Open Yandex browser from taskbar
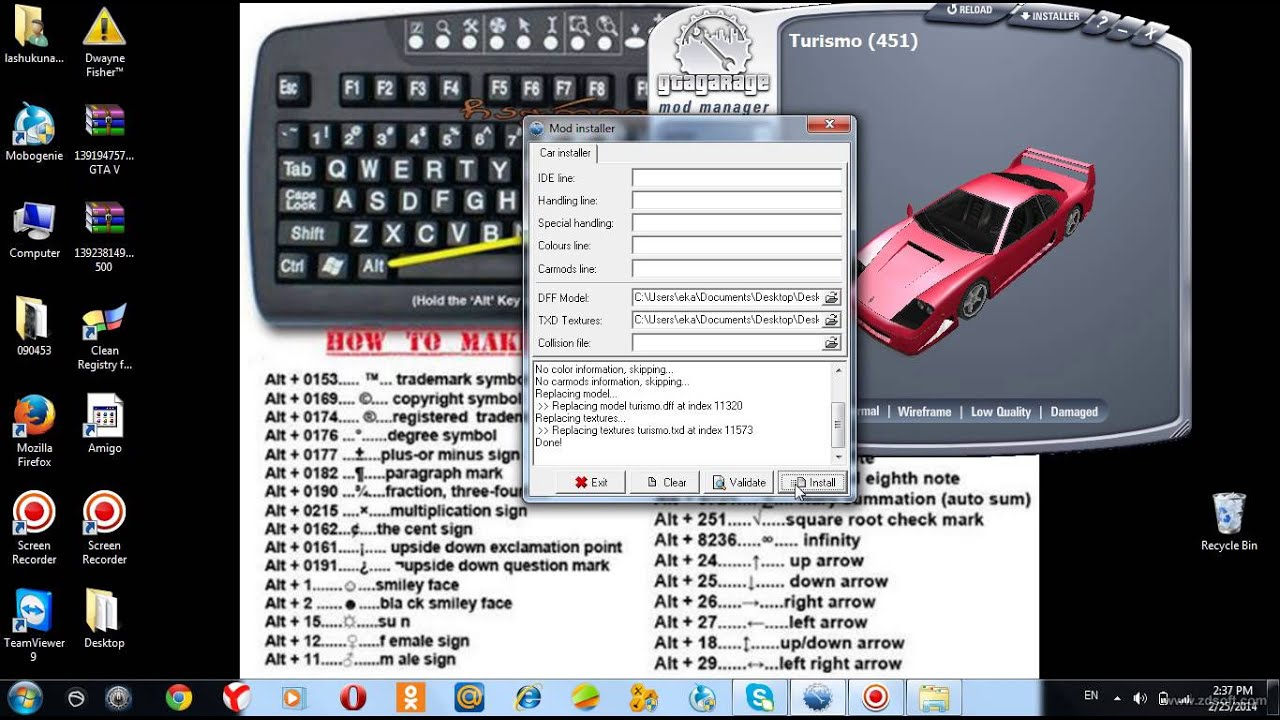This screenshot has height=720, width=1280. click(x=236, y=697)
